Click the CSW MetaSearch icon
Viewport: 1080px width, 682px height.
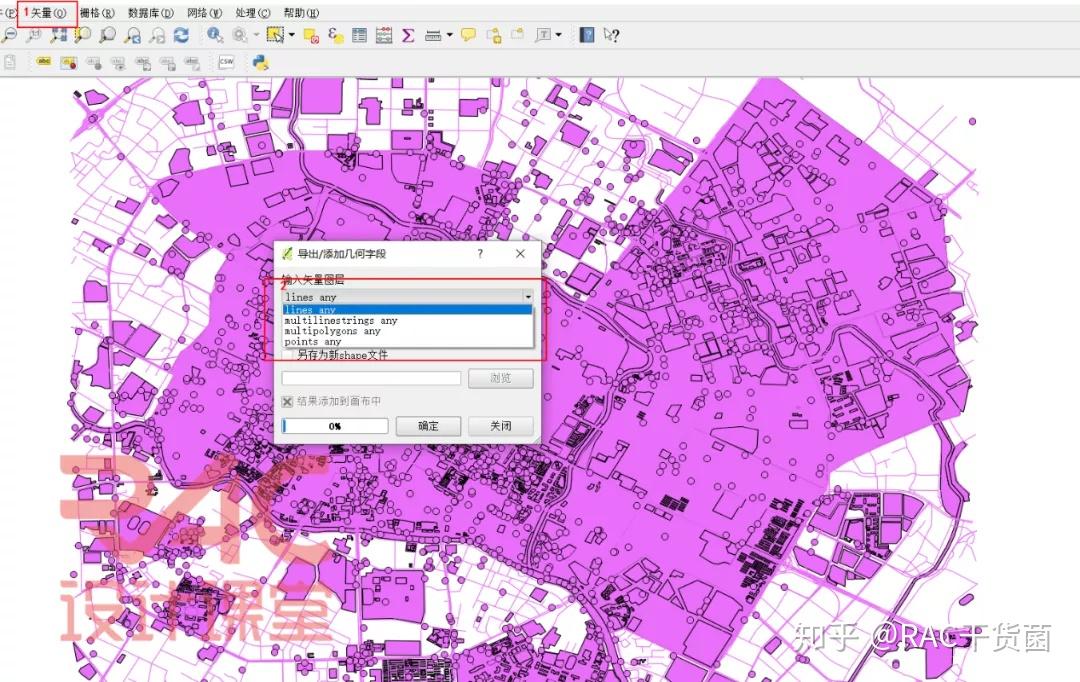(x=226, y=63)
